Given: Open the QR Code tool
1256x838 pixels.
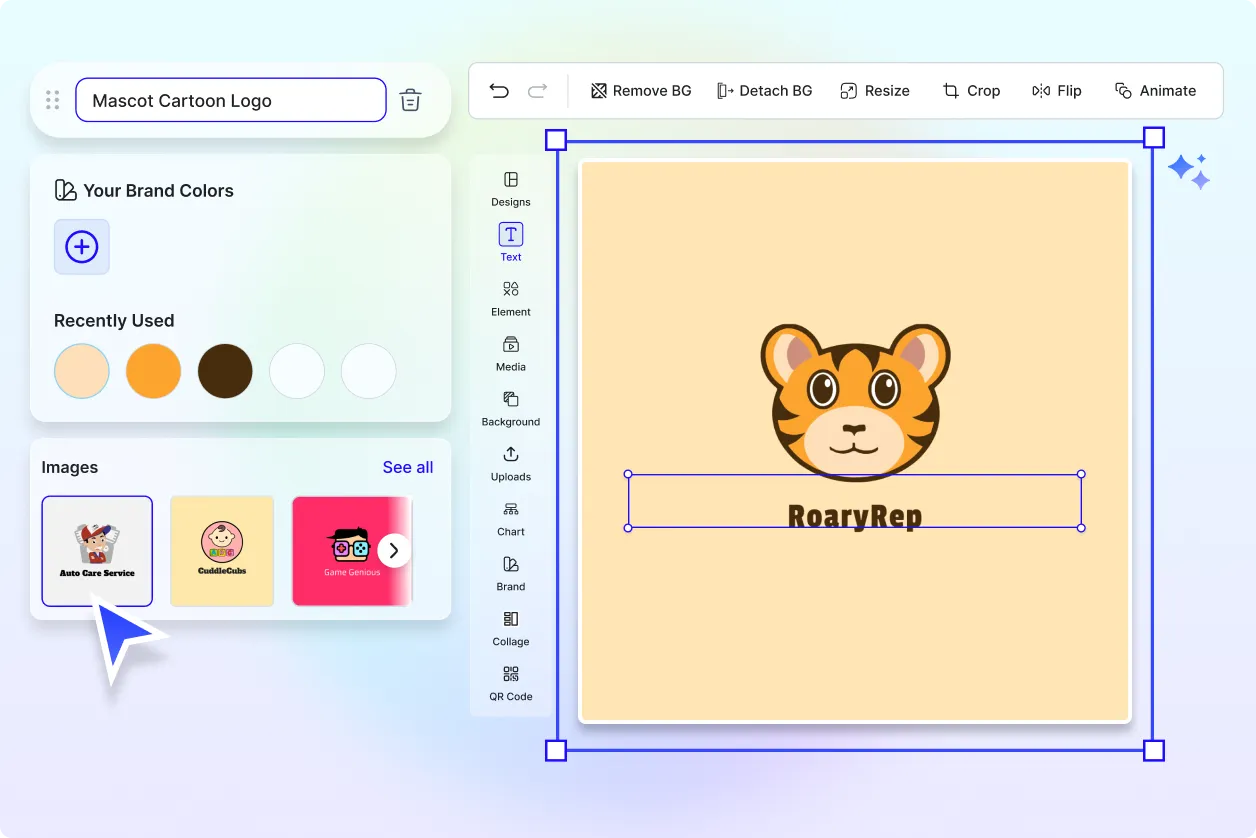Looking at the screenshot, I should (x=511, y=683).
